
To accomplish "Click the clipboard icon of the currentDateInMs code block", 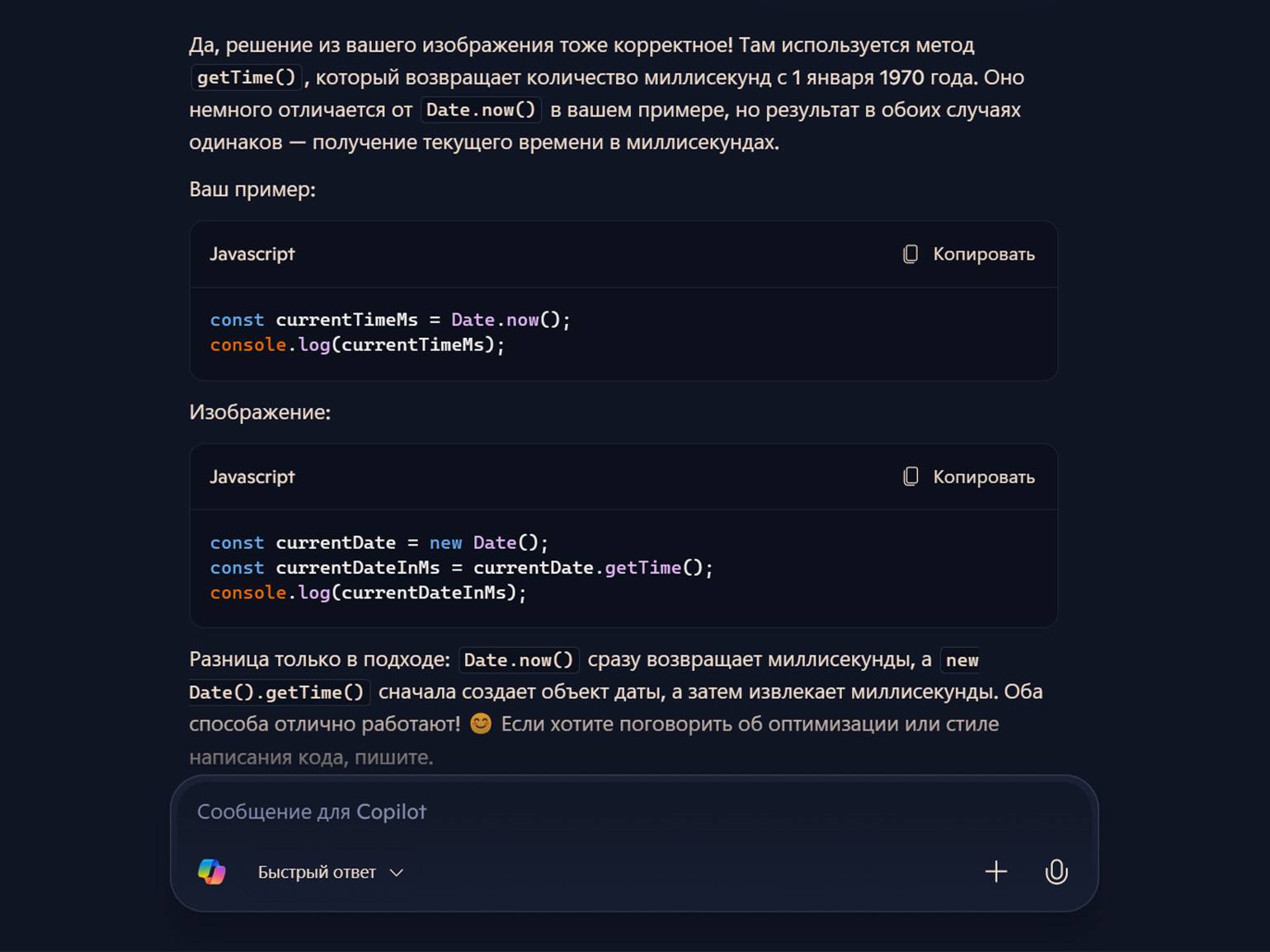I will click(910, 476).
